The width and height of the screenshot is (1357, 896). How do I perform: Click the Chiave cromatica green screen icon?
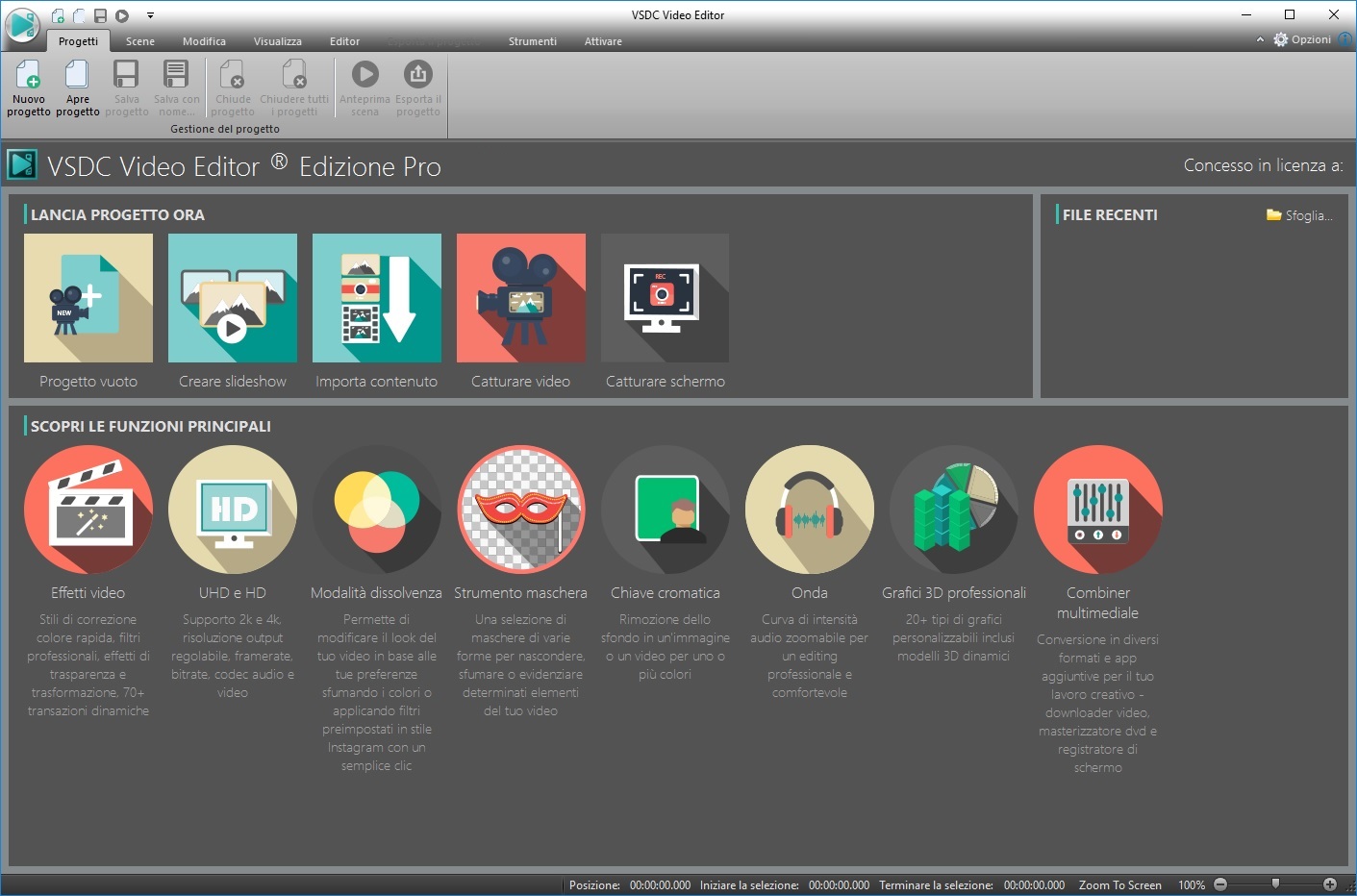point(666,510)
